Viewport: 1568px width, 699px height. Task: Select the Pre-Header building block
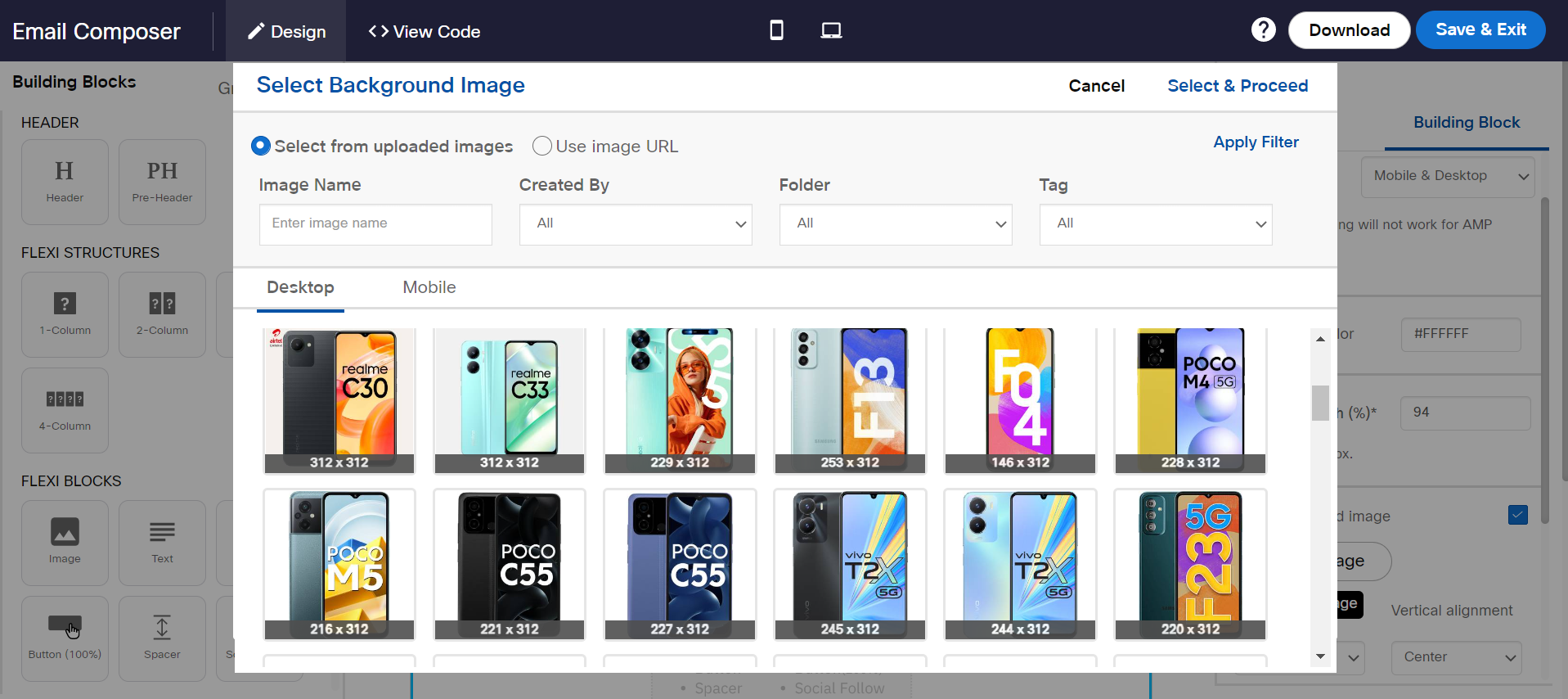[162, 182]
